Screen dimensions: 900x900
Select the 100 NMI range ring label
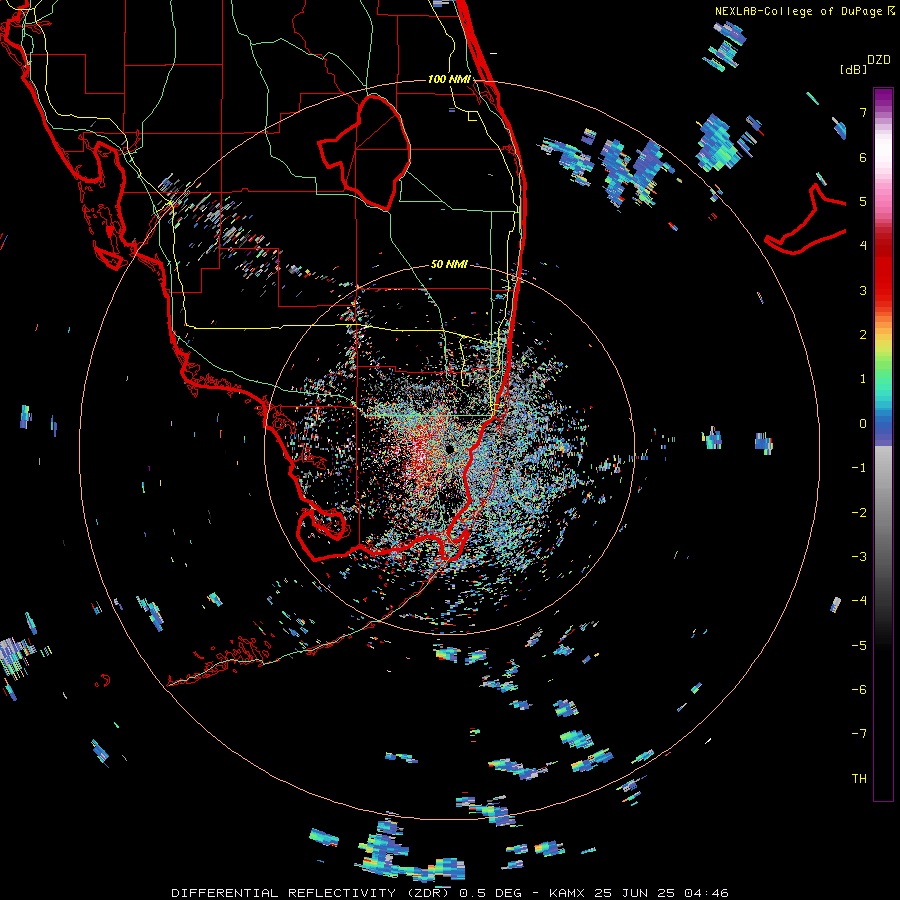tap(449, 79)
